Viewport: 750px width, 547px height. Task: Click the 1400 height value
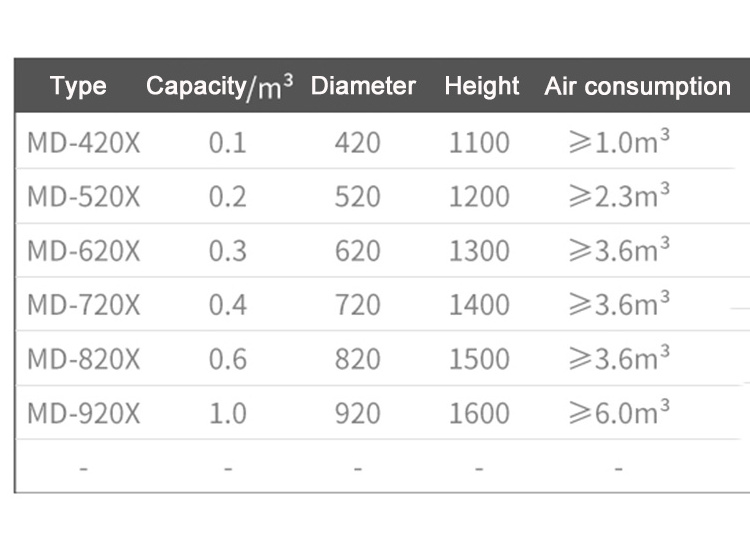pyautogui.click(x=479, y=304)
